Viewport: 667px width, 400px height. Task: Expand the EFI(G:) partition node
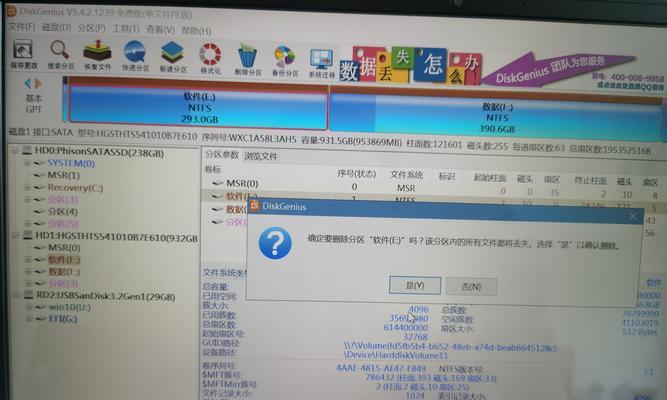pos(29,319)
